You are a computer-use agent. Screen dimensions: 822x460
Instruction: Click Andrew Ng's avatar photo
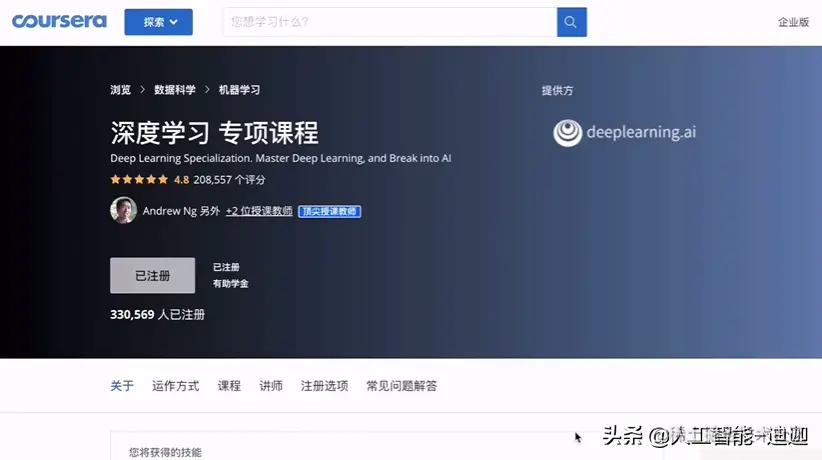[124, 210]
